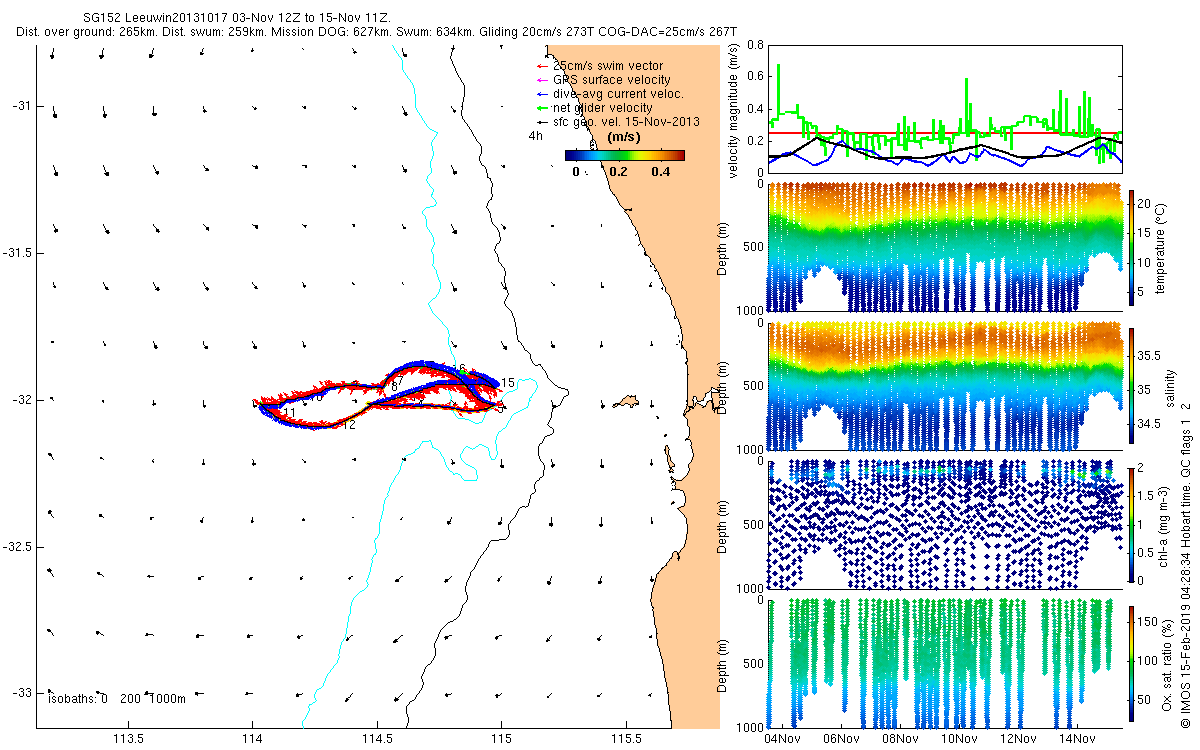The height and width of the screenshot is (750, 1200).
Task: Click the oxygen saturation depth section plot
Action: (x=946, y=663)
